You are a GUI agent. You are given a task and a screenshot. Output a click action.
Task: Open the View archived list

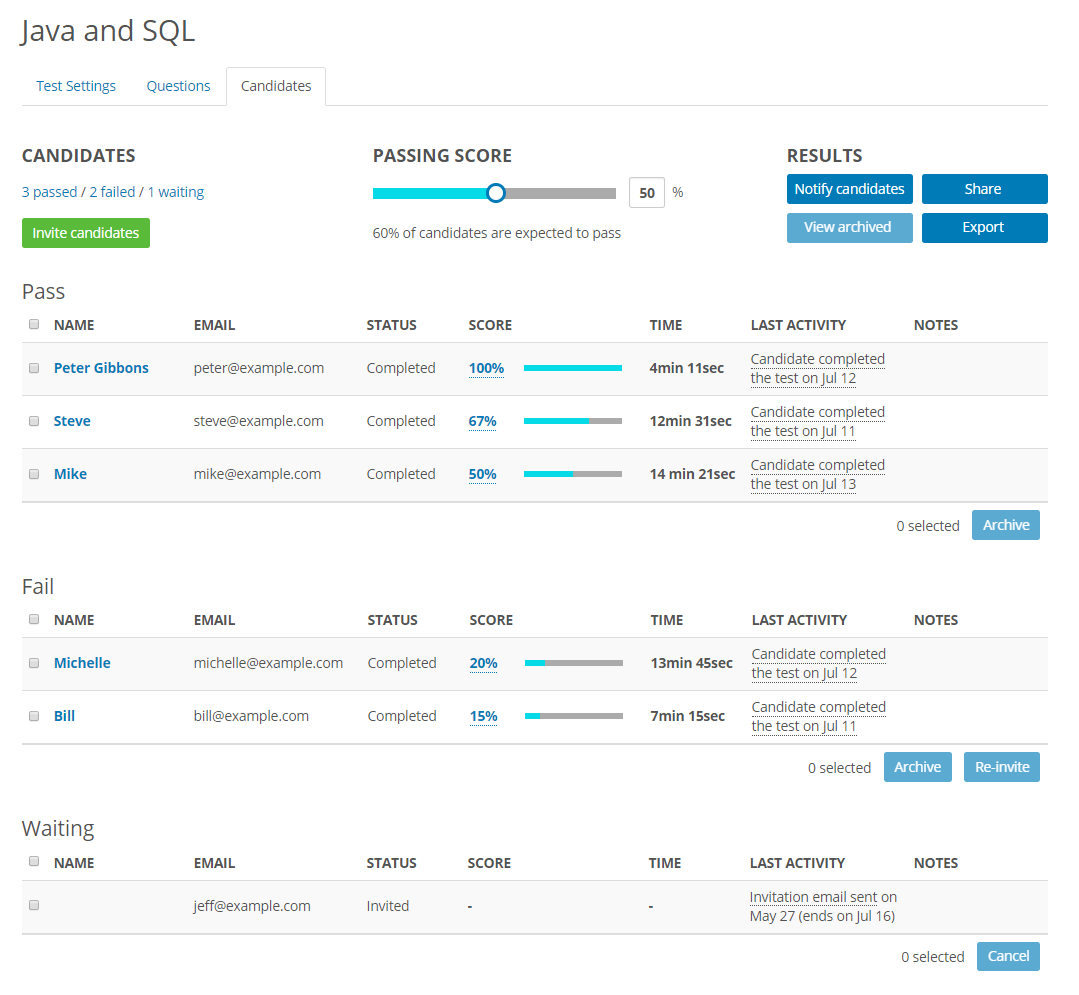point(848,227)
